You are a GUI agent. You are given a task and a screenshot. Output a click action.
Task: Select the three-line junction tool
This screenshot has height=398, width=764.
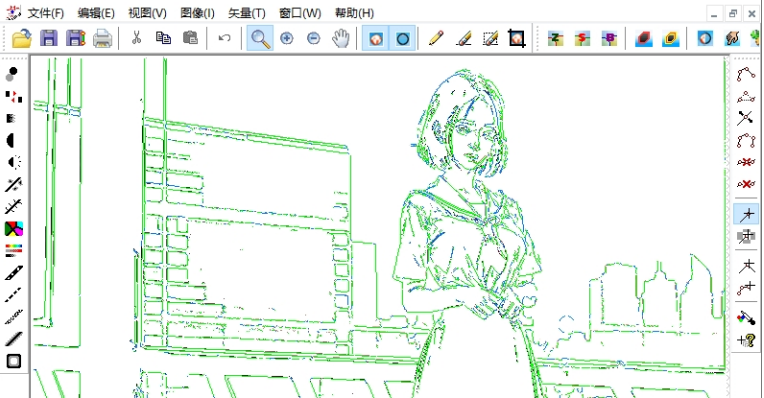point(746,266)
